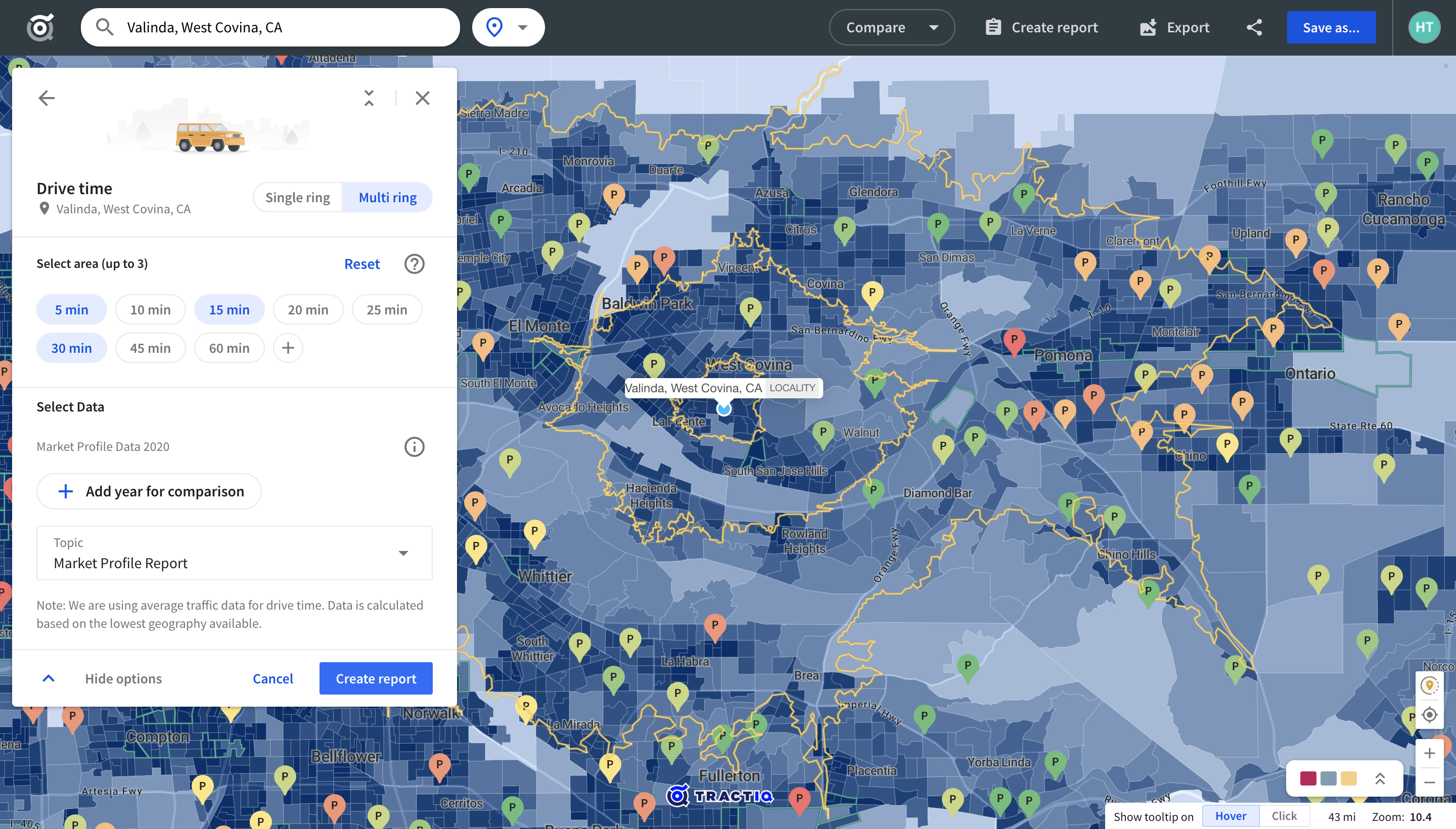The height and width of the screenshot is (829, 1456).
Task: Toggle the 30 min area chip
Action: 72,348
